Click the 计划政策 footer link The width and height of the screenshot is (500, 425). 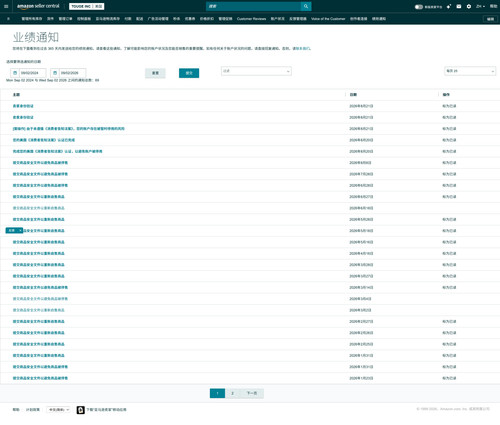[x=33, y=410]
